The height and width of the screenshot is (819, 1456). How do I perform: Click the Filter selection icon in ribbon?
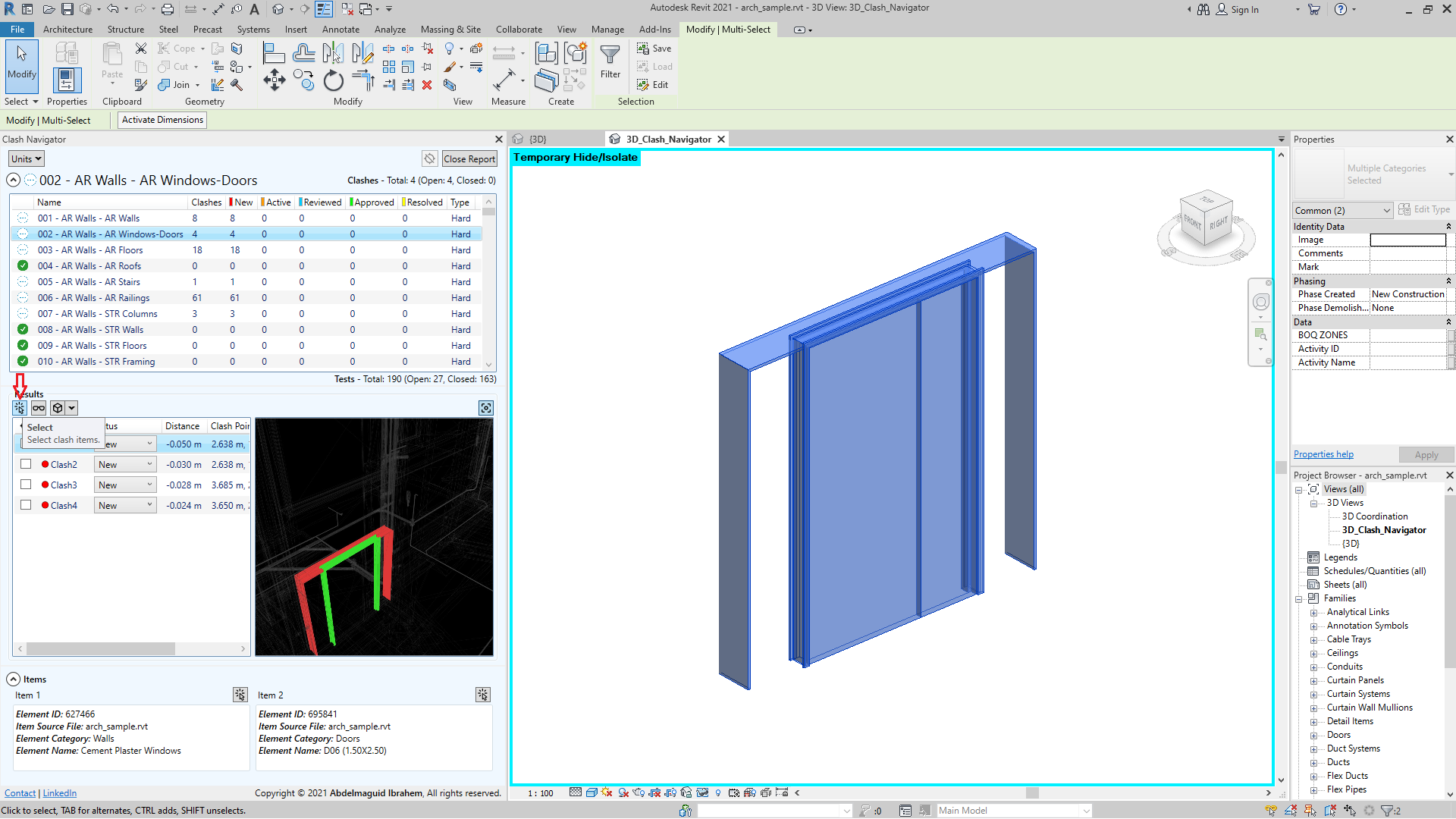(610, 61)
